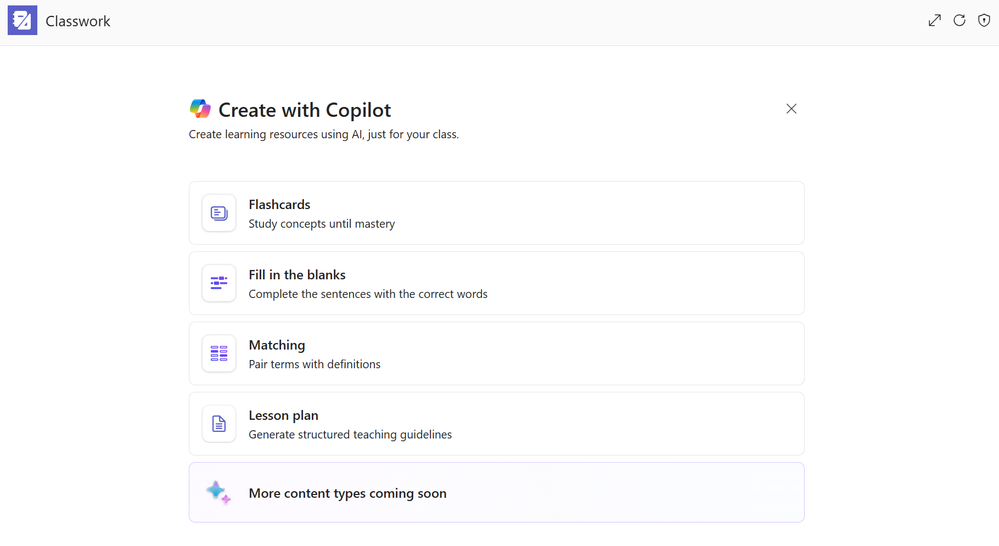Open the expand to full screen icon

[x=934, y=20]
